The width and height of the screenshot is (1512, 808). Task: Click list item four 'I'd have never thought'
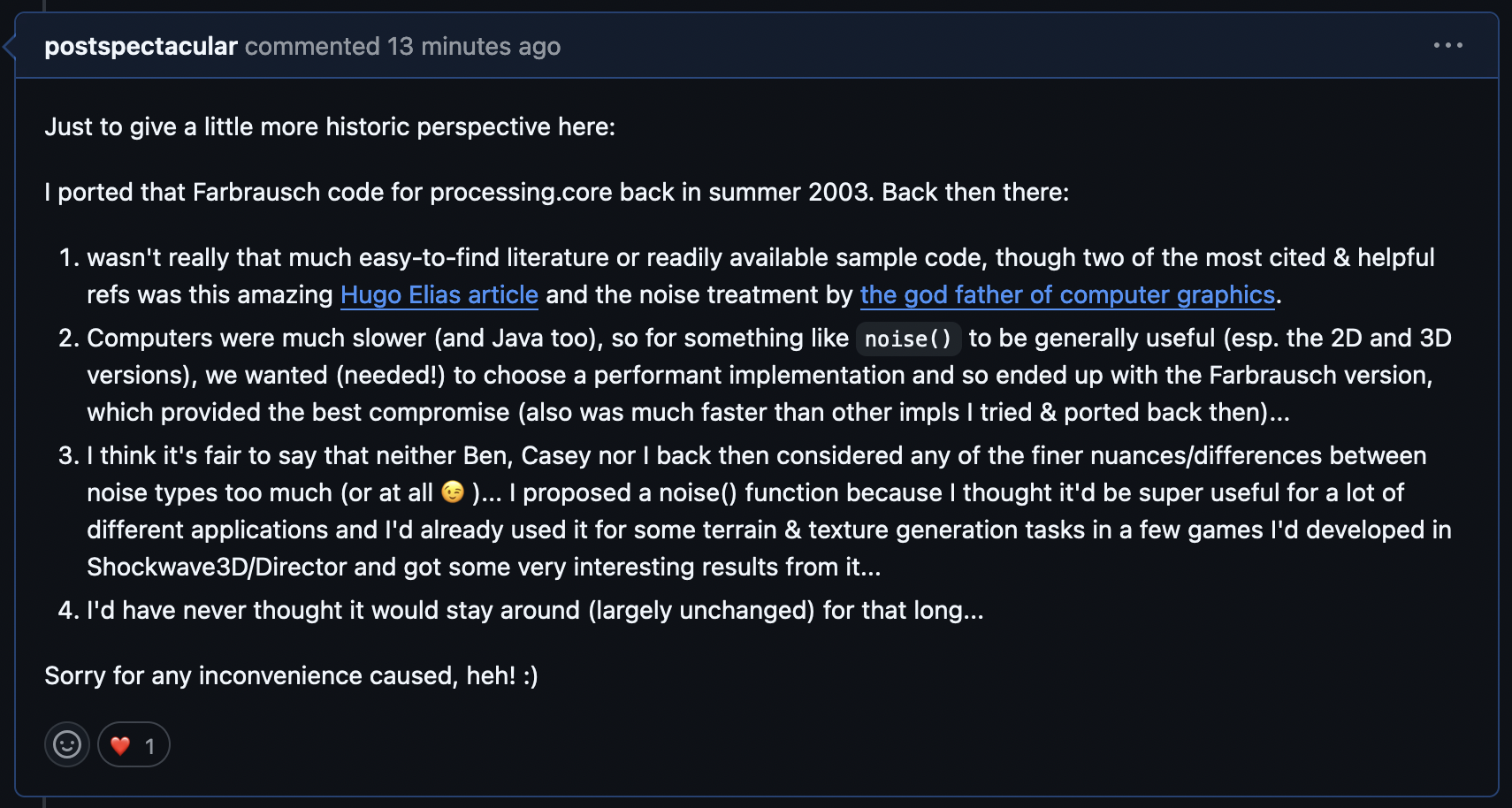coord(535,610)
